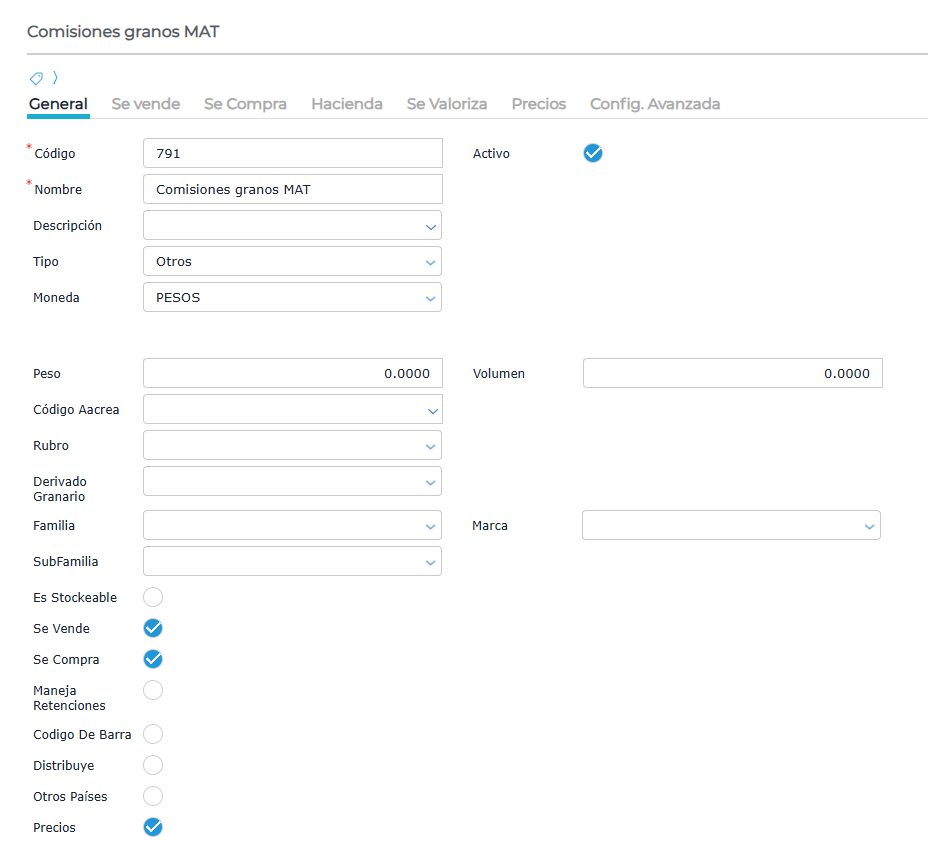Toggle the Activo checkbox

pos(593,153)
